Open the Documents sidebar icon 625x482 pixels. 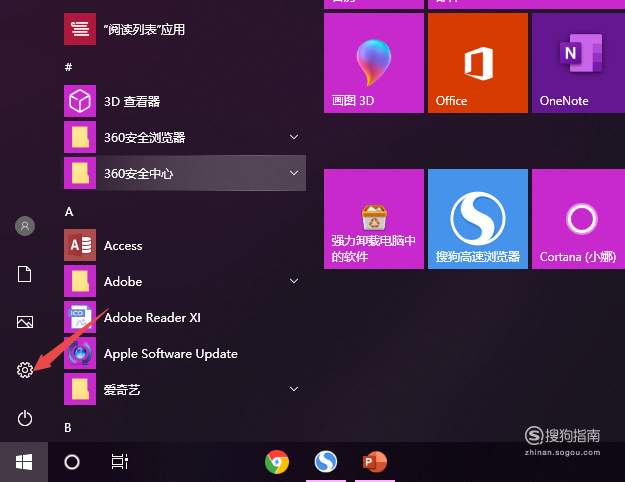coord(25,274)
